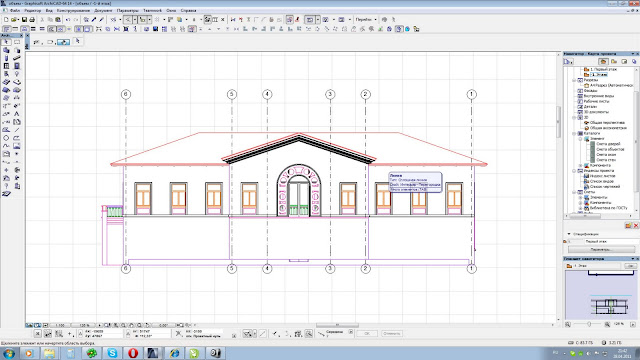Viewport: 640px width, 360px height.
Task: Collapse the Спецификации disclosure triangle
Action: click(x=569, y=234)
